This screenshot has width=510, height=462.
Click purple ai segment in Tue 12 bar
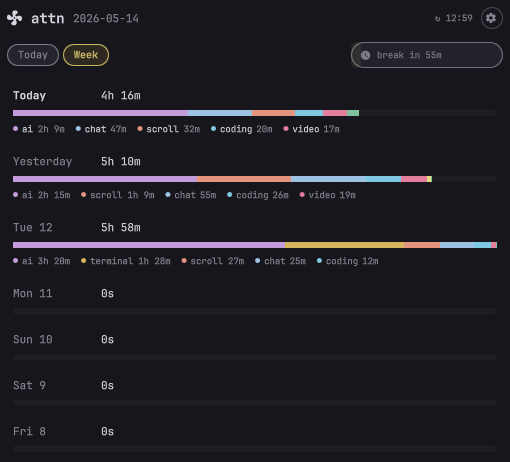(149, 245)
